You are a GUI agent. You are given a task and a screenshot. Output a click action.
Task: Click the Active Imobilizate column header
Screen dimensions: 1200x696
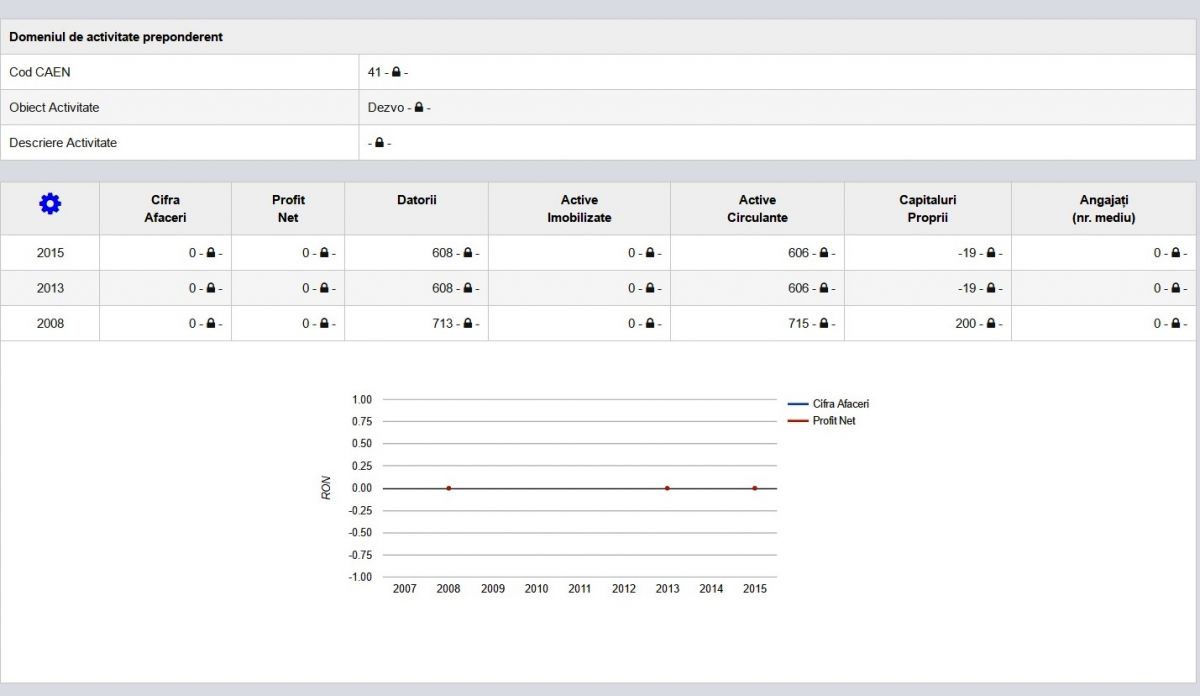coord(579,208)
